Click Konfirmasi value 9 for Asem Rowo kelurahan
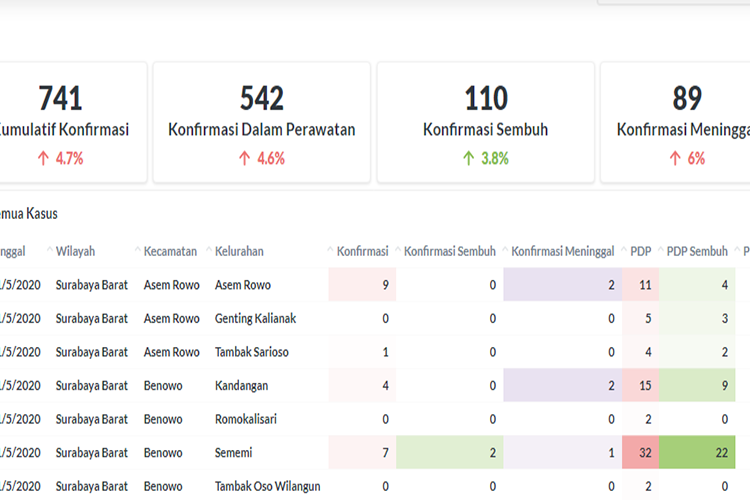Image resolution: width=750 pixels, height=500 pixels. pos(386,285)
